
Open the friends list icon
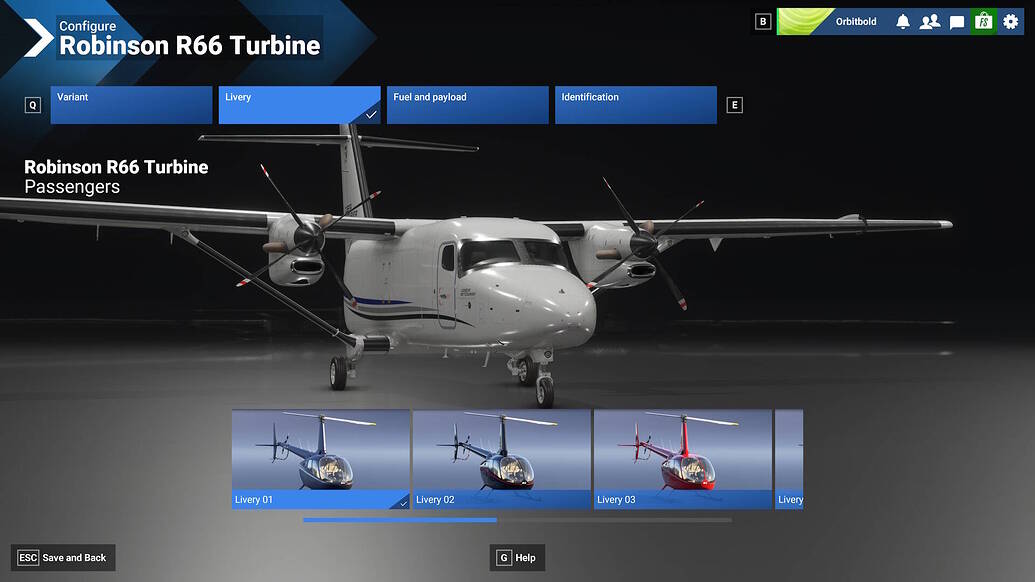click(x=929, y=20)
